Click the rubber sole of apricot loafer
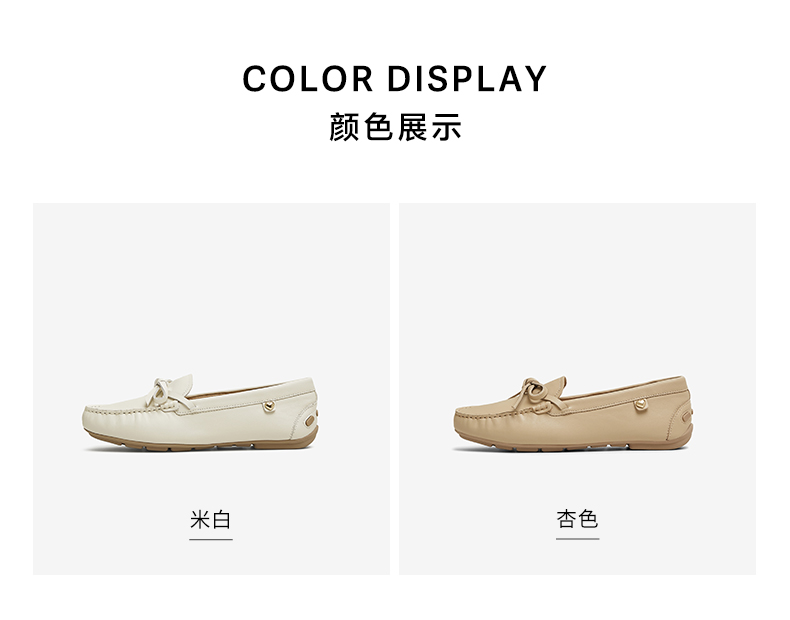Viewport: 790px width, 620px height. point(574,442)
